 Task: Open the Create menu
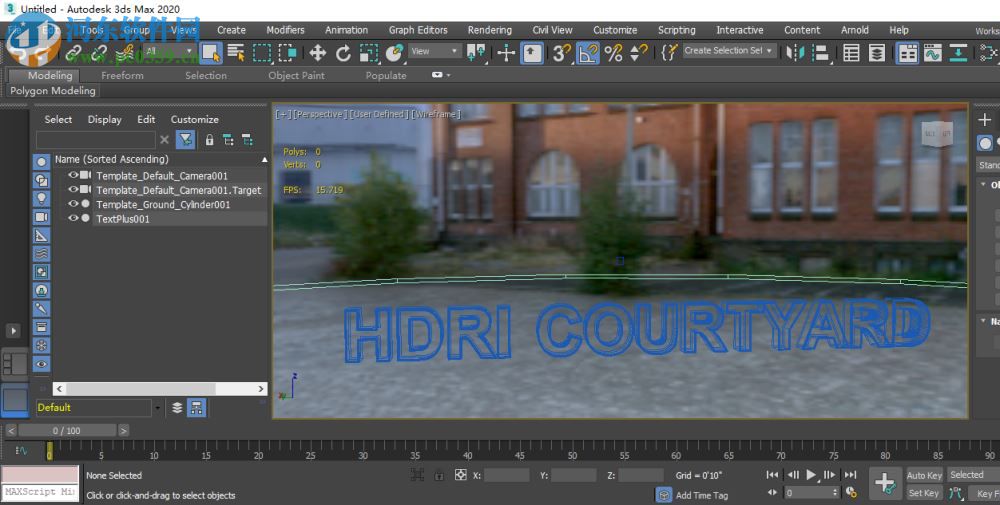pos(231,30)
